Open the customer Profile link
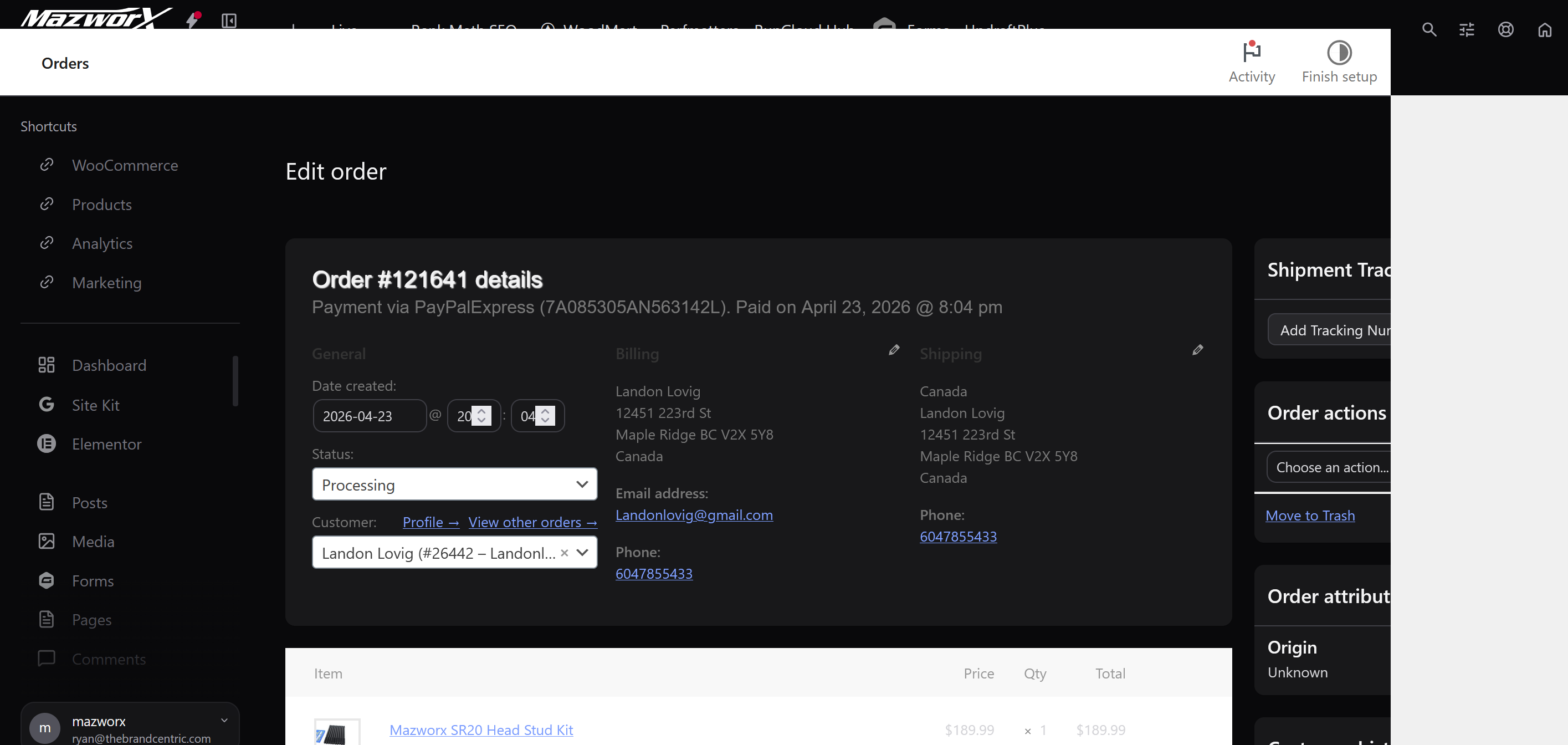 click(x=431, y=522)
